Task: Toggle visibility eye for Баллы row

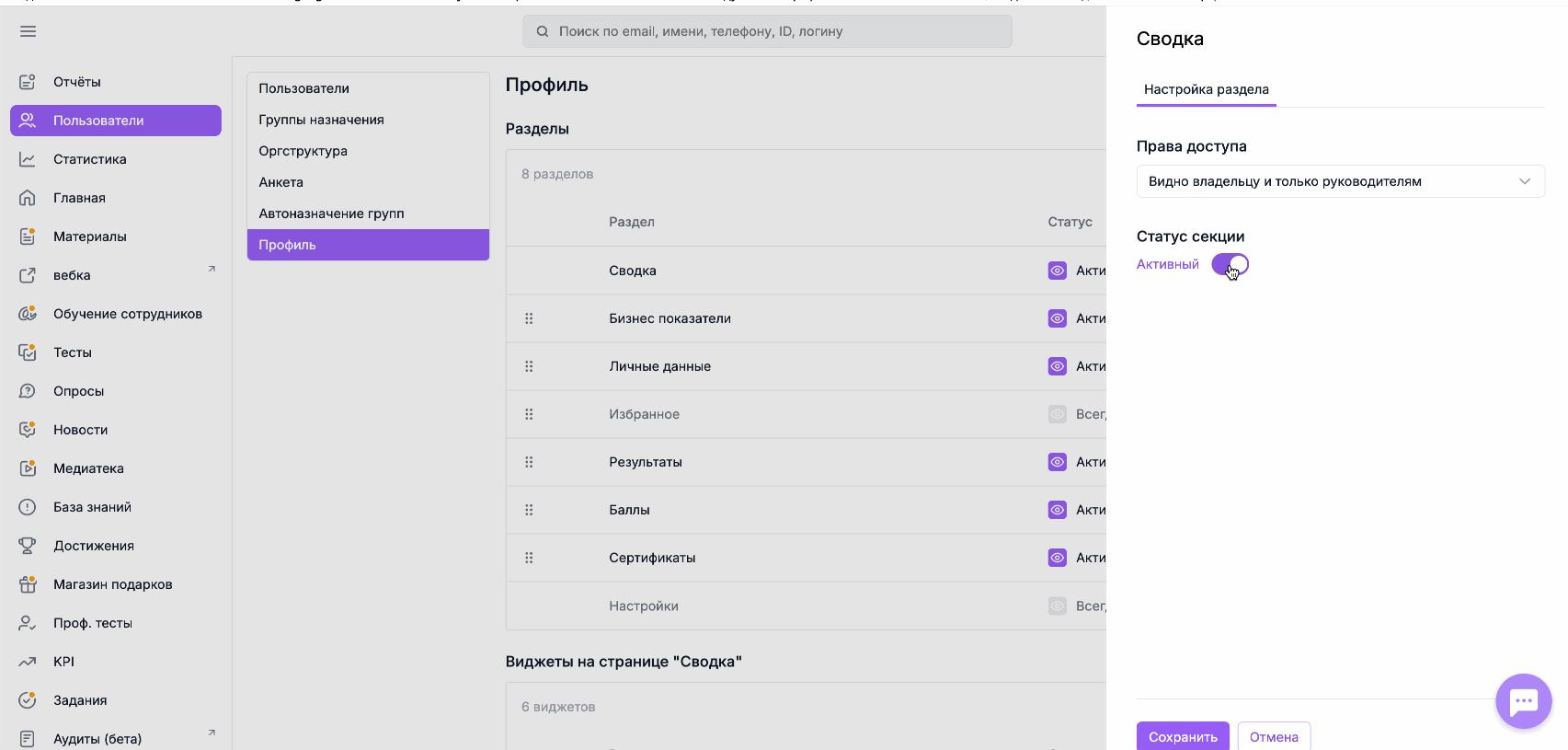Action: click(1058, 510)
